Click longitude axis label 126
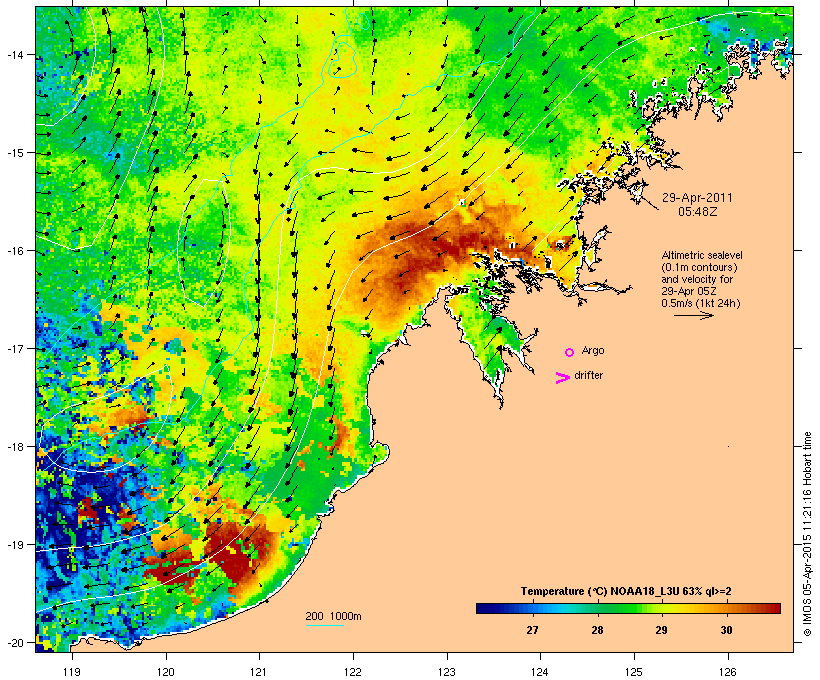820x680 pixels. [x=727, y=672]
